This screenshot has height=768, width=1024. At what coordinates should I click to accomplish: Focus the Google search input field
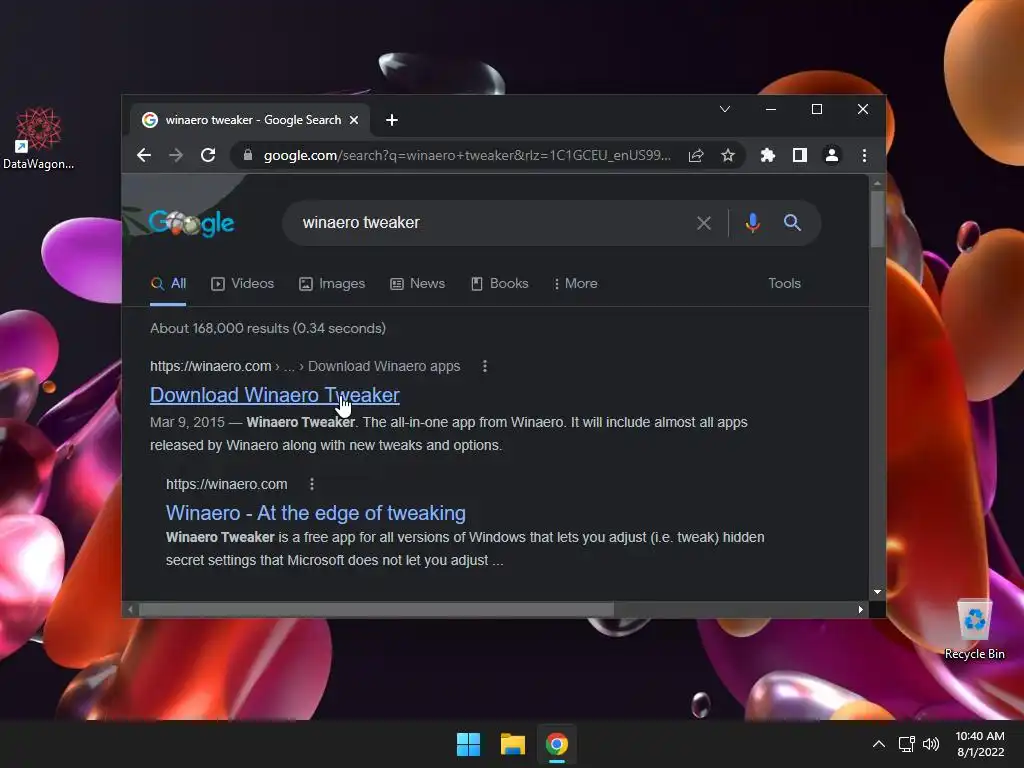point(490,223)
